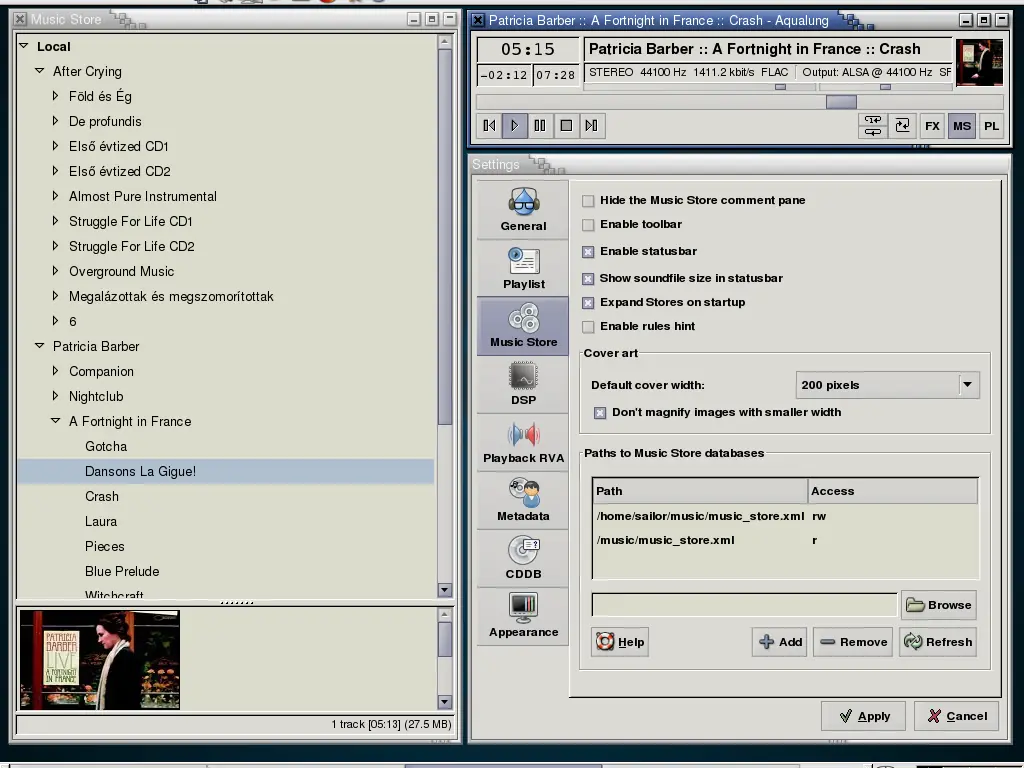Click Browse for database path

tap(938, 605)
